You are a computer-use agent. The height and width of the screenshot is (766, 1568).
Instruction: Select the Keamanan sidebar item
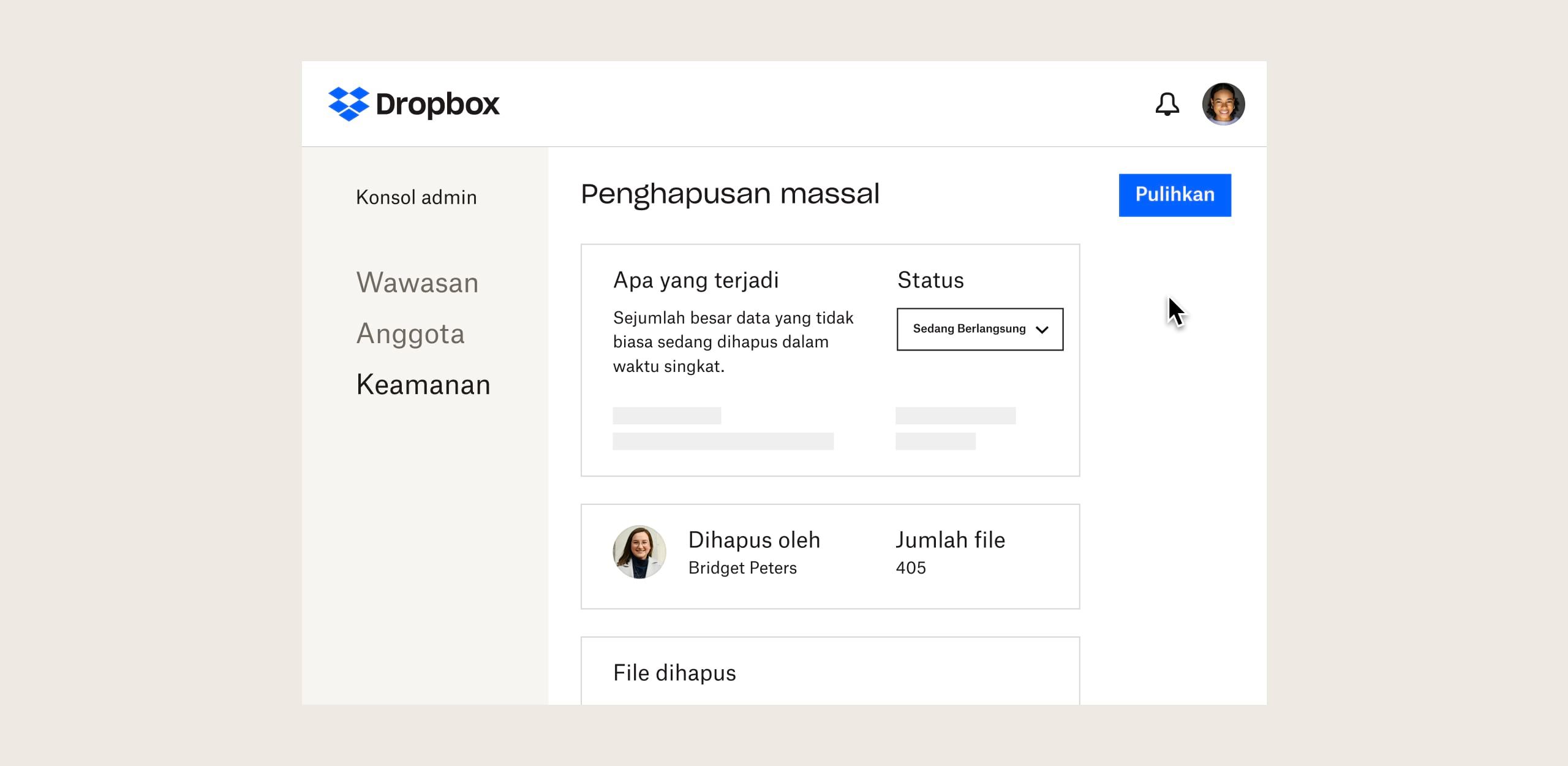coord(423,385)
